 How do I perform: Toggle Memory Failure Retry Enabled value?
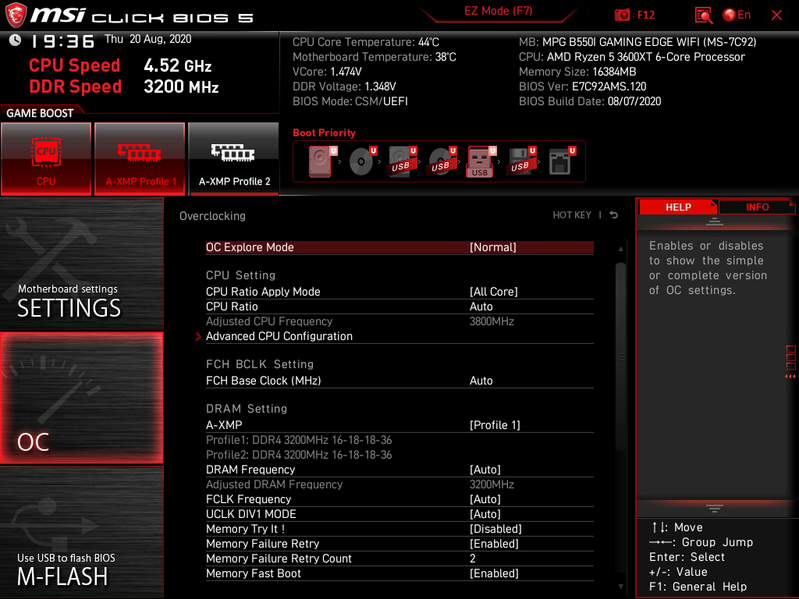tap(494, 543)
